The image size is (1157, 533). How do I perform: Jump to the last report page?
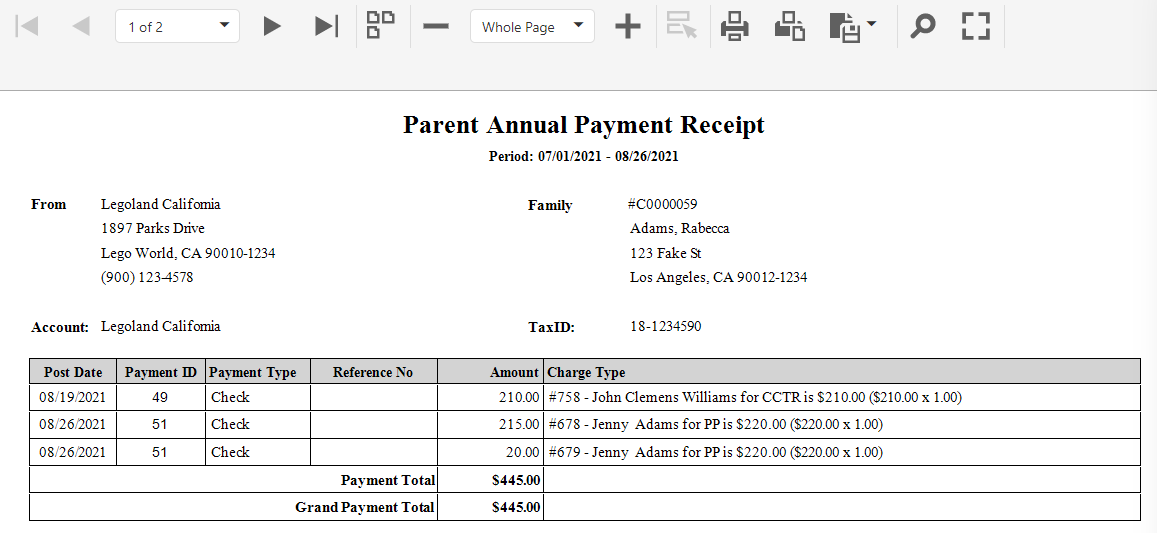click(326, 27)
